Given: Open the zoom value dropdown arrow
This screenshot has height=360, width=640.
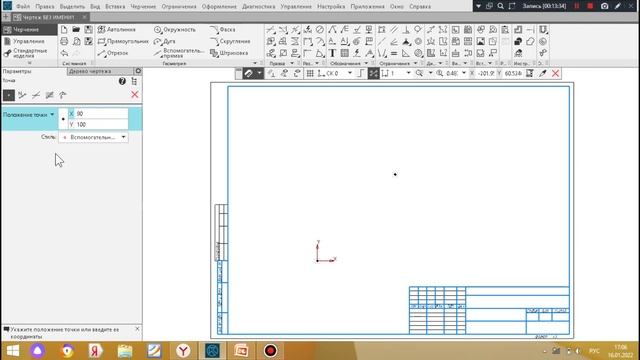Looking at the screenshot, I should point(464,73).
